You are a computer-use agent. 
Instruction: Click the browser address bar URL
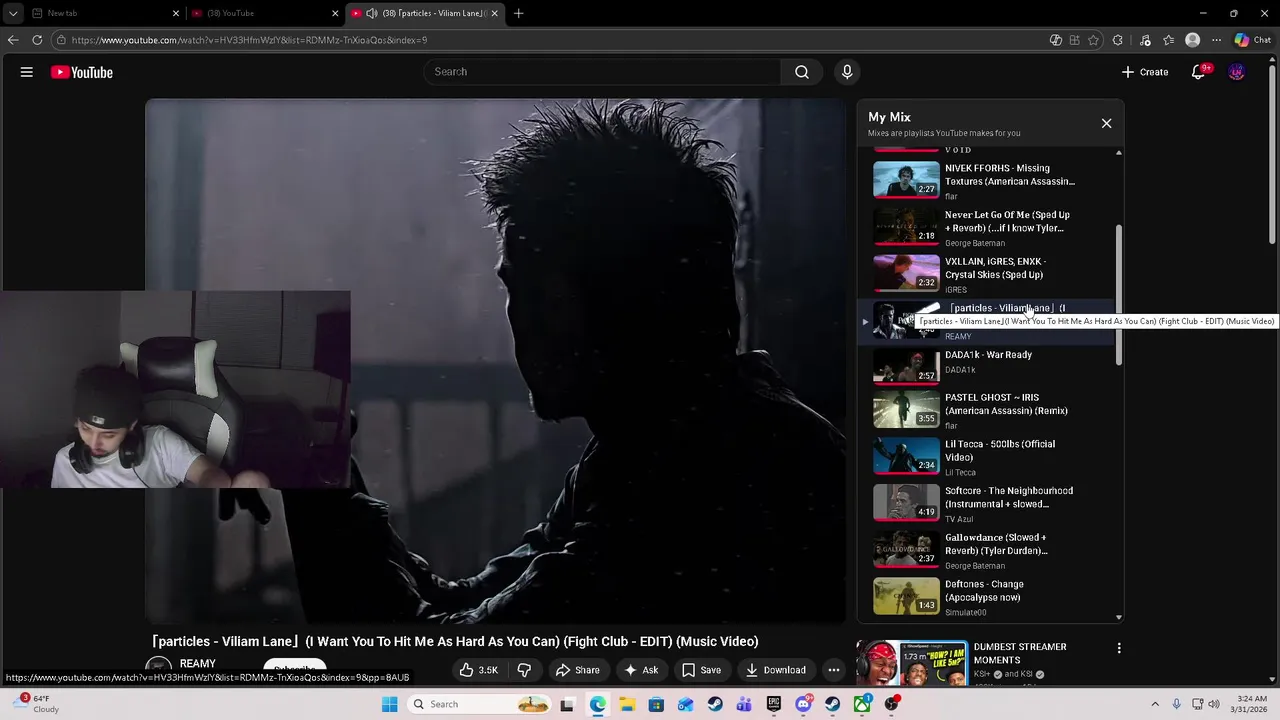click(249, 40)
